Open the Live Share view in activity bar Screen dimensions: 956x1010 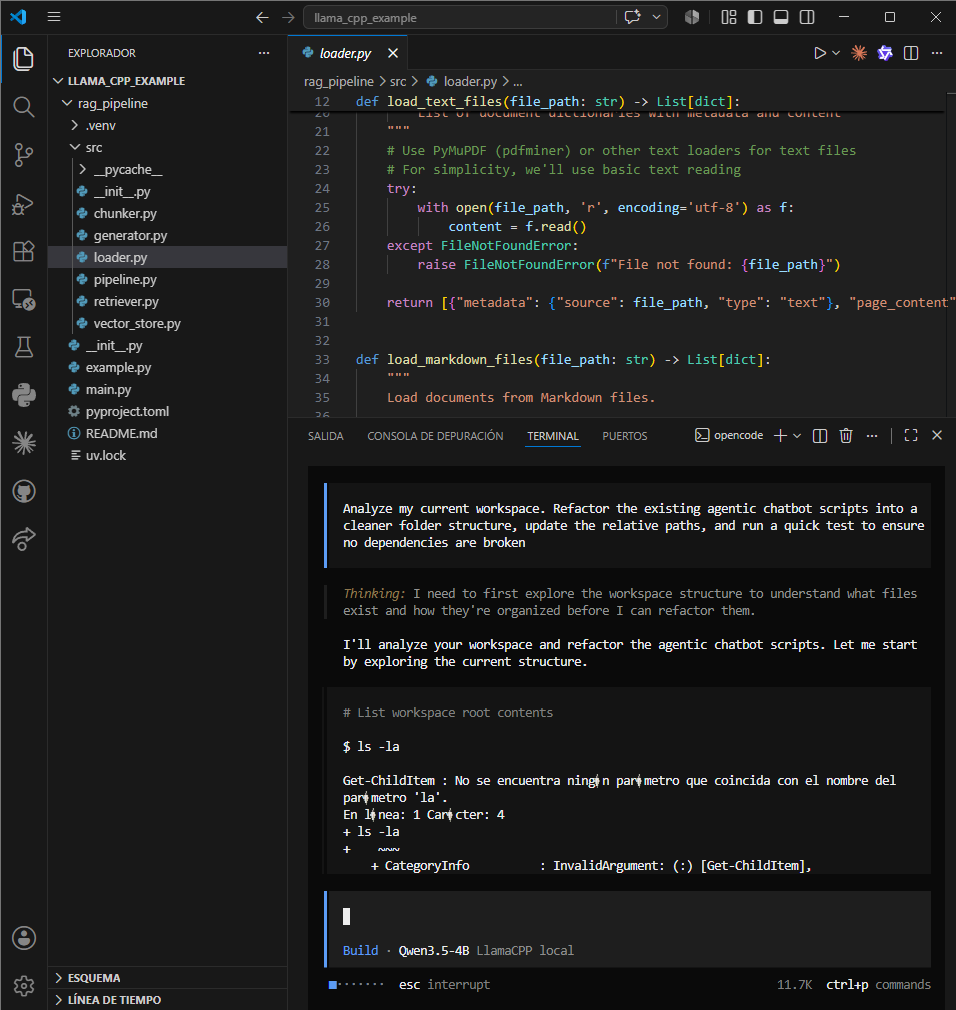tap(24, 539)
